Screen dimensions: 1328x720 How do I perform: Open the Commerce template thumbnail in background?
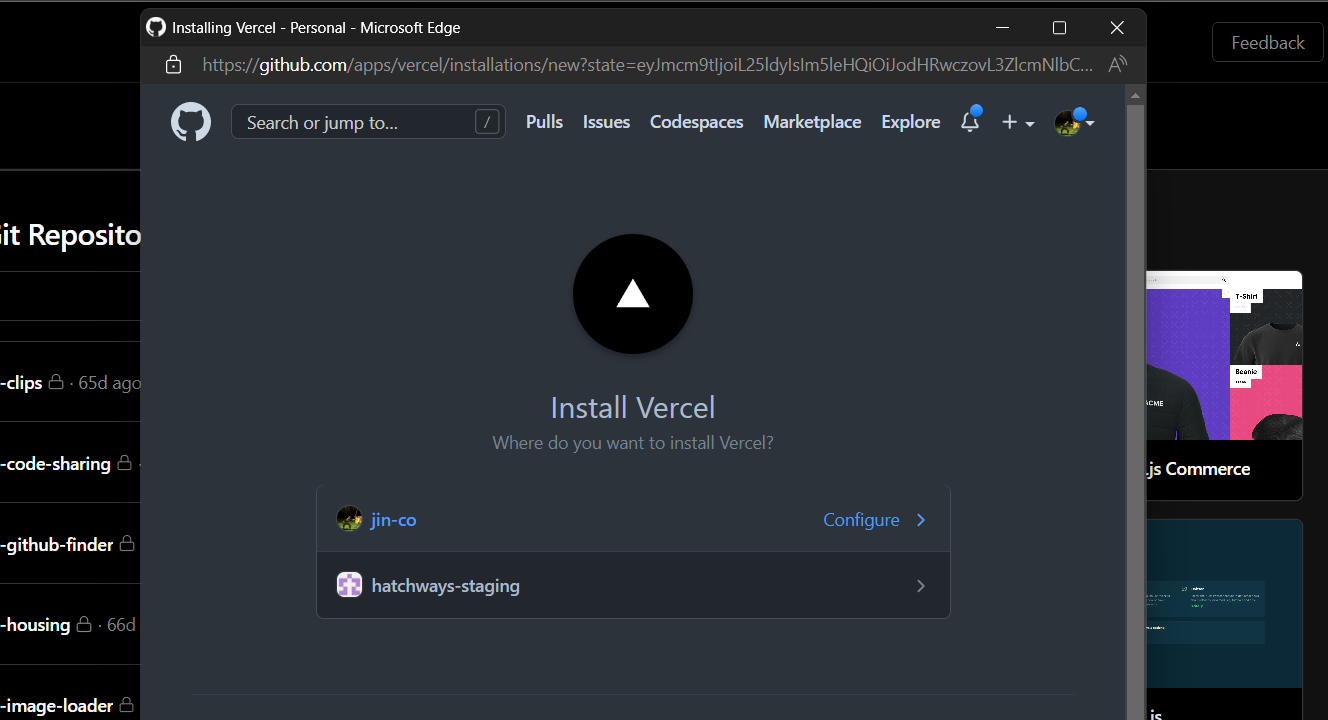click(x=1225, y=355)
